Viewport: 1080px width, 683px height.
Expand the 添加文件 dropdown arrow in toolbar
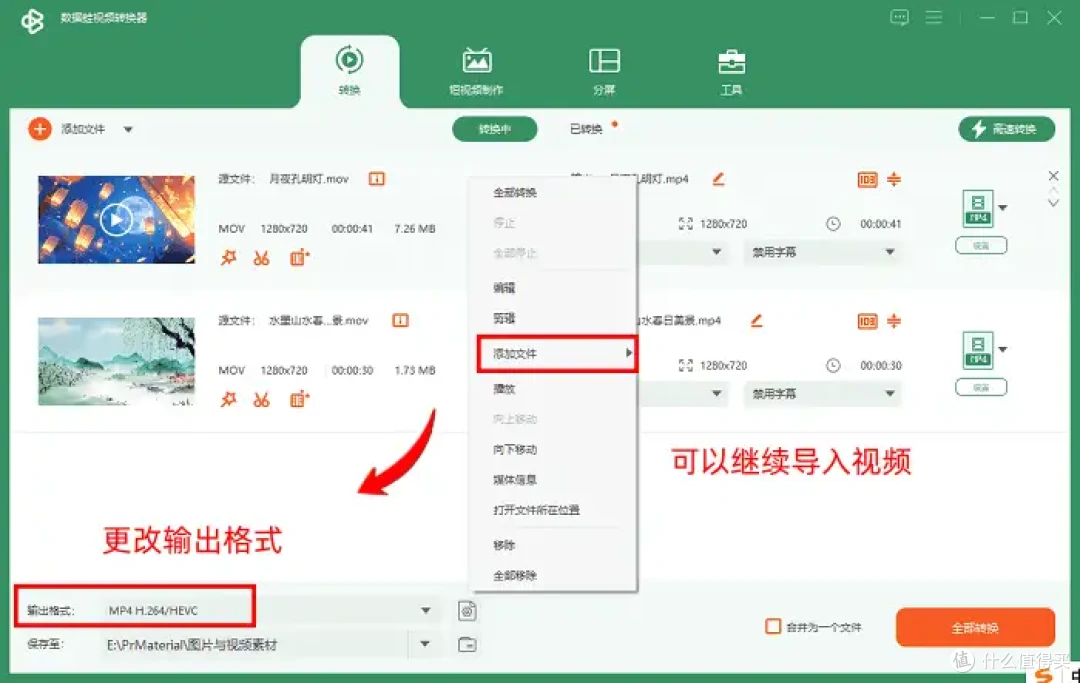[128, 129]
